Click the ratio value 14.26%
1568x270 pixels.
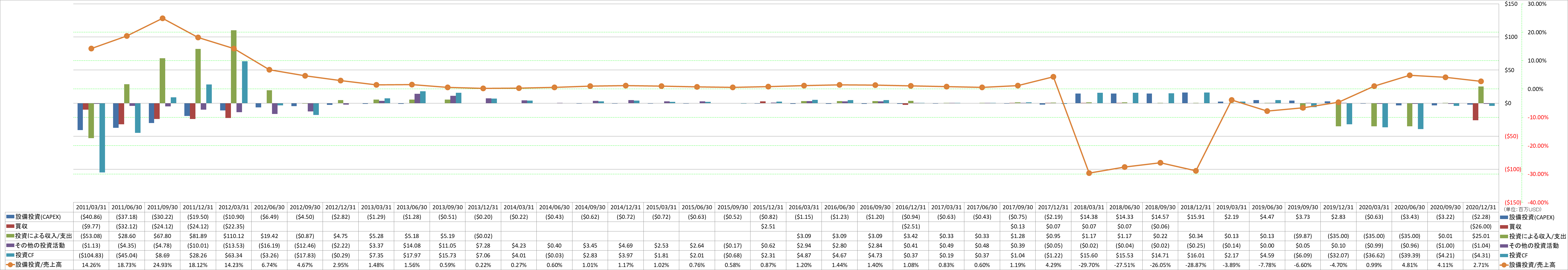tap(91, 265)
